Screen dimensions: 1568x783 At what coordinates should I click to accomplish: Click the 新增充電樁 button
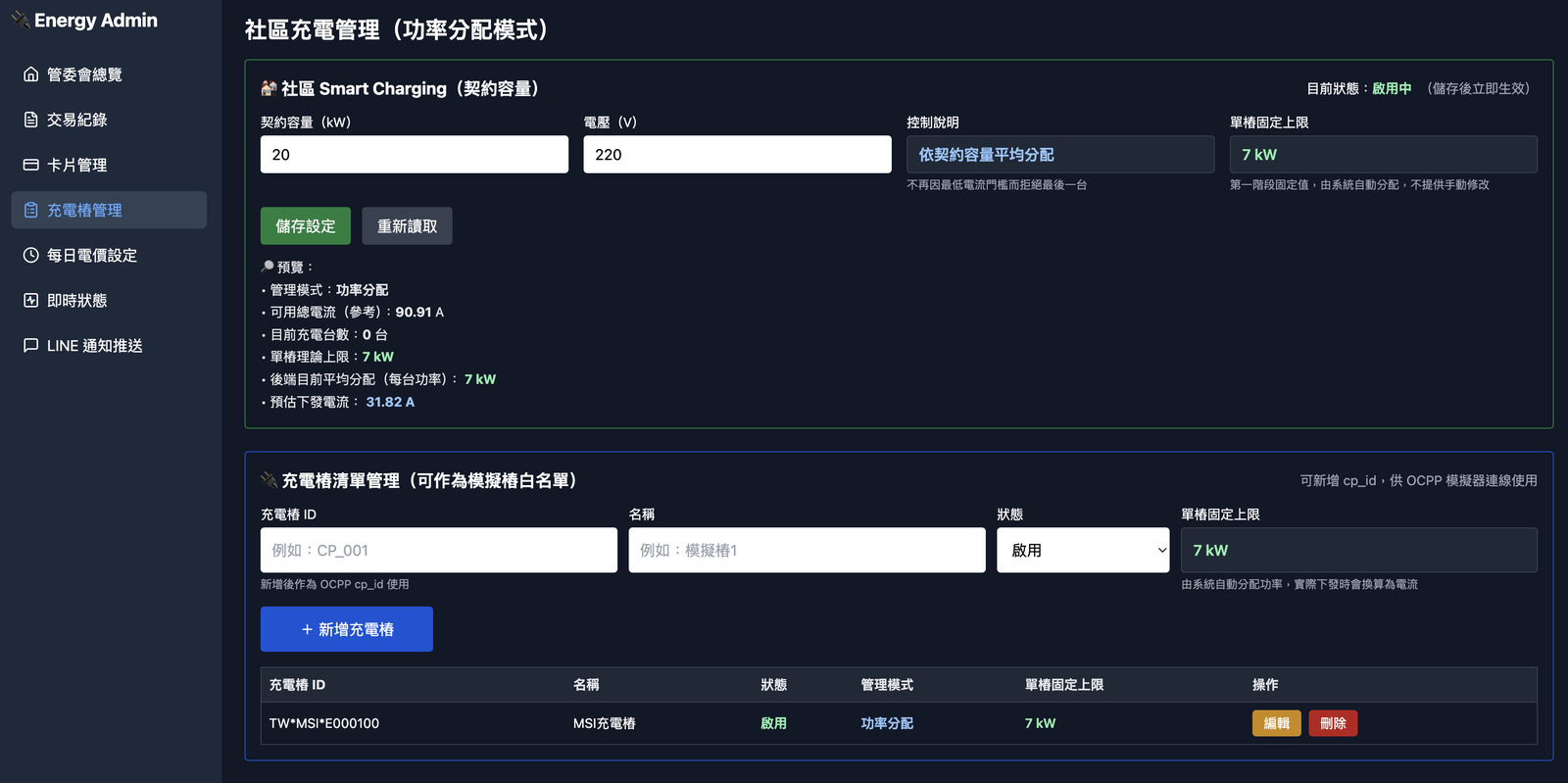(x=347, y=629)
